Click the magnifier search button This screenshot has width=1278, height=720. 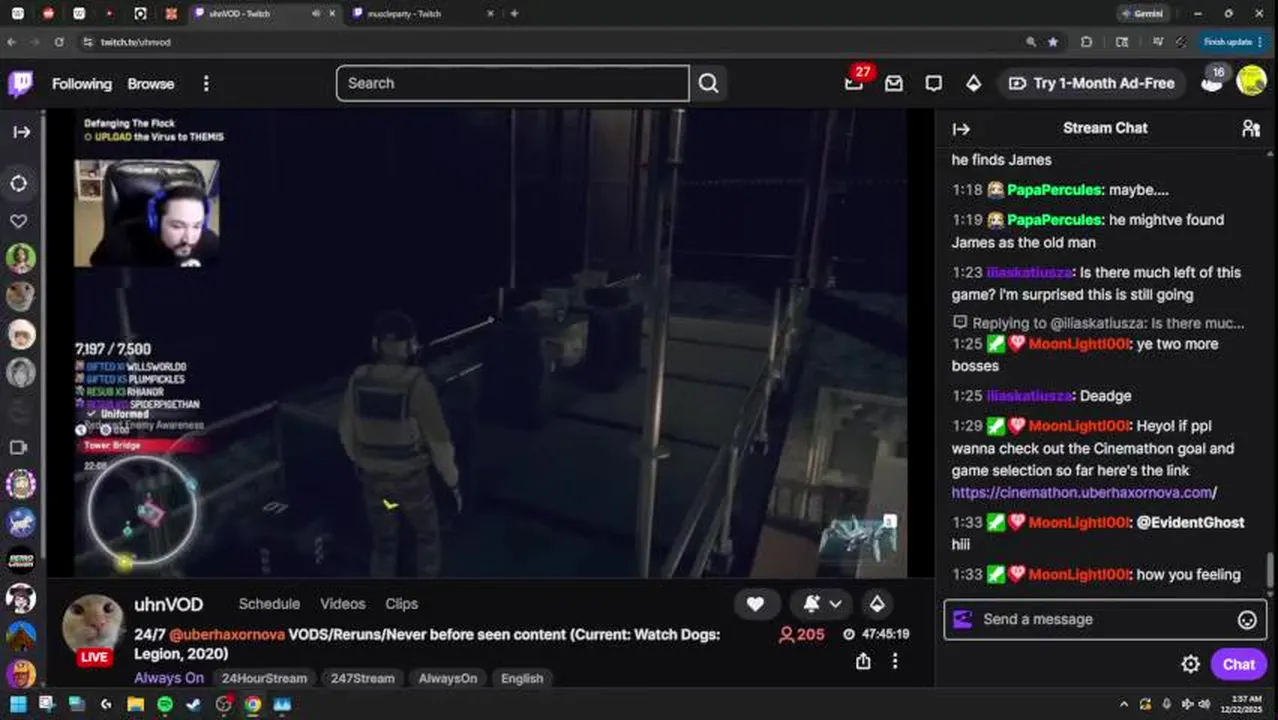[x=708, y=83]
